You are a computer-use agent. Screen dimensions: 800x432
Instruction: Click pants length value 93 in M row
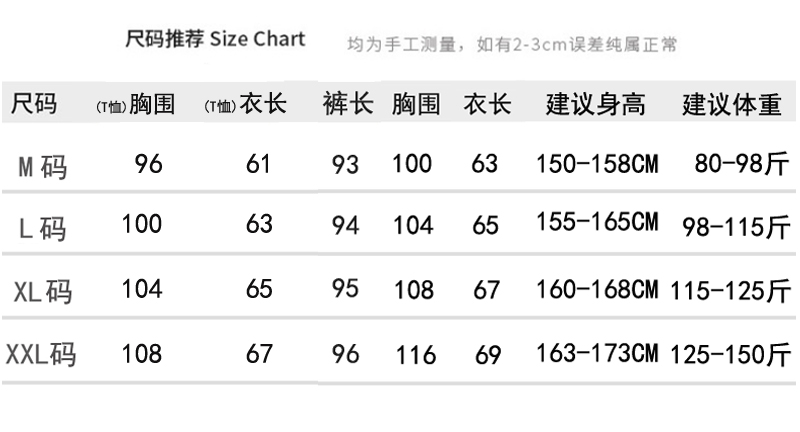[x=345, y=165]
